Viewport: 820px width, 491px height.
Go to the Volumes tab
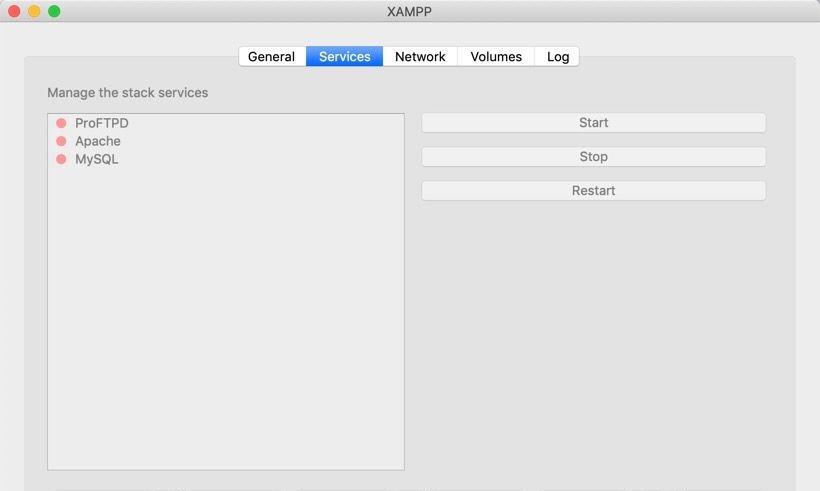[x=496, y=56]
